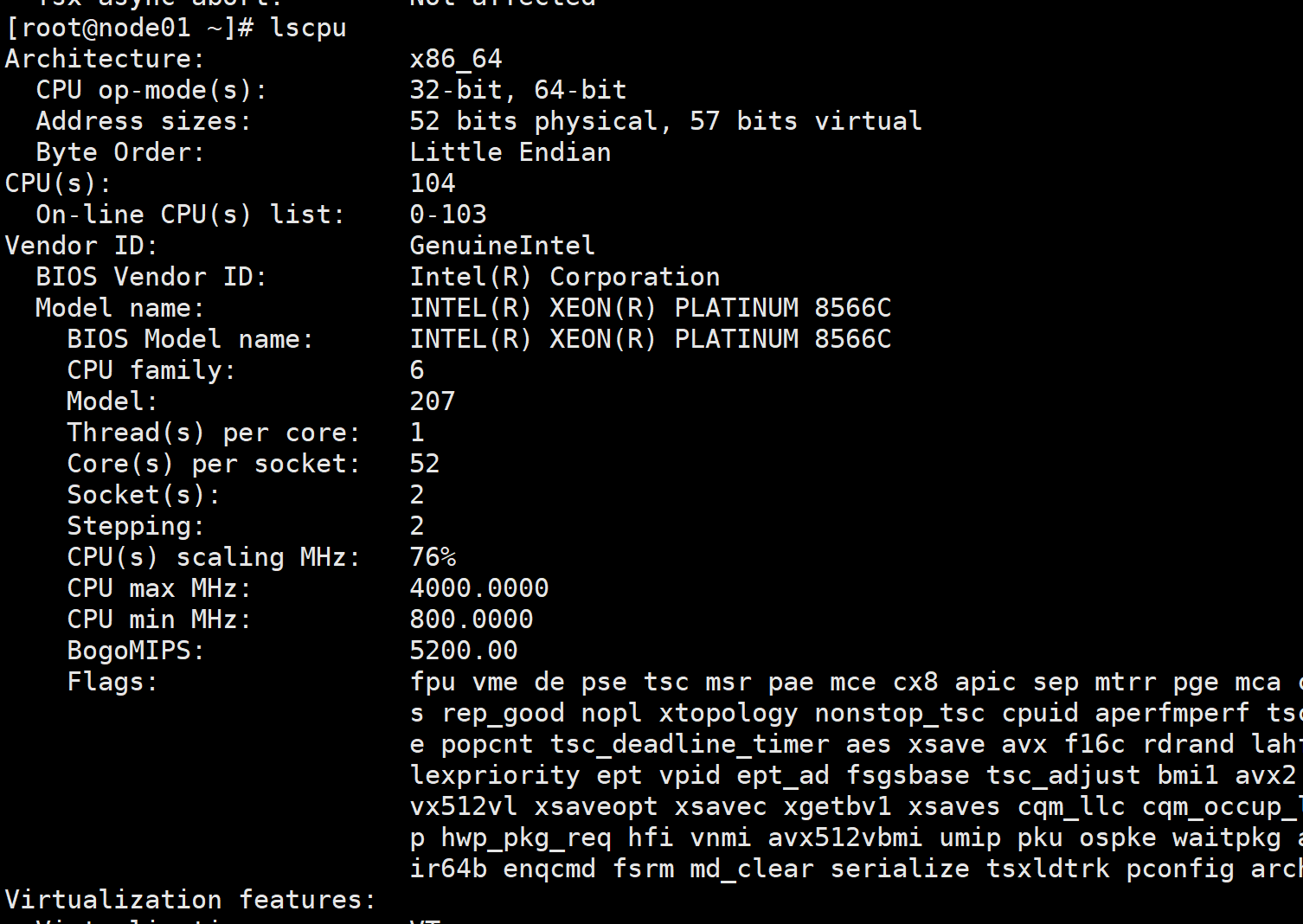This screenshot has width=1303, height=924.
Task: Click the "Little Endian" byte order value
Action: (x=510, y=152)
